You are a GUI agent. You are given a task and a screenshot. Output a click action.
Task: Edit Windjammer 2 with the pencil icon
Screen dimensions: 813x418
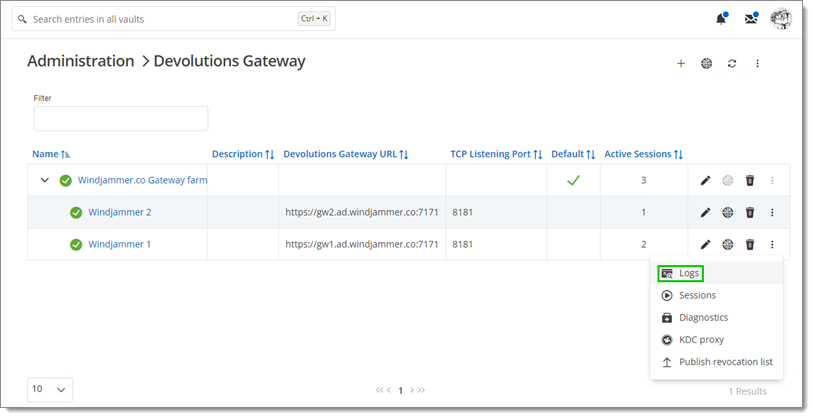705,213
